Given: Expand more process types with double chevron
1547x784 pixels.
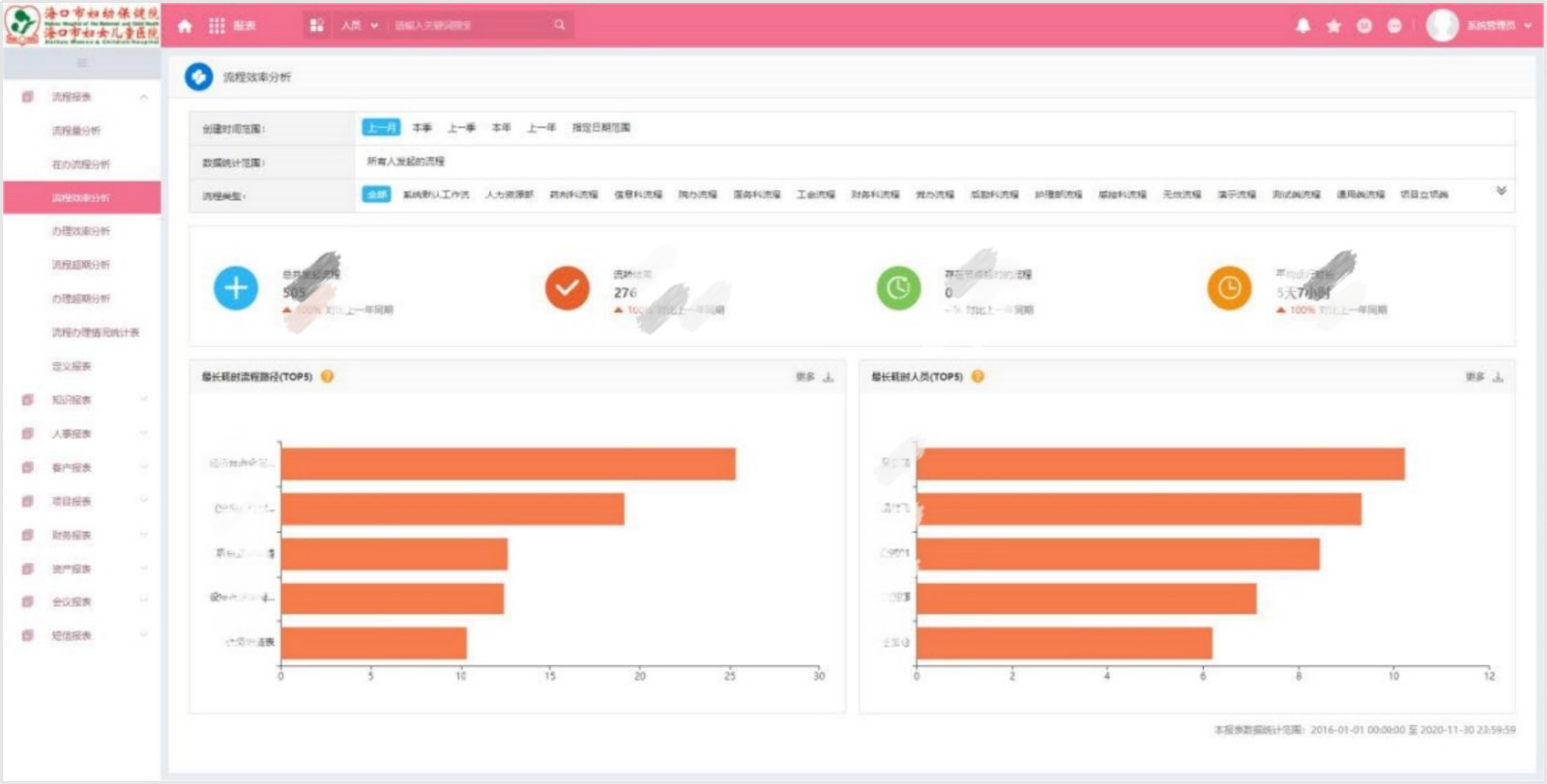Looking at the screenshot, I should tap(1501, 190).
